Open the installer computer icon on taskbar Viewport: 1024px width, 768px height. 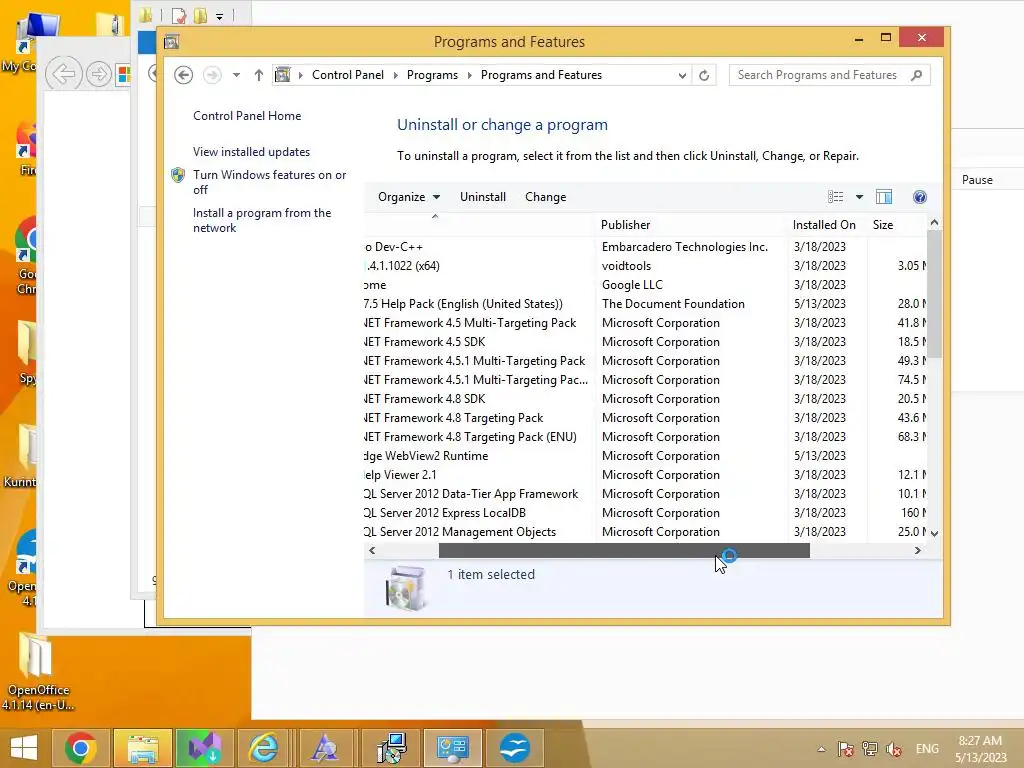391,748
